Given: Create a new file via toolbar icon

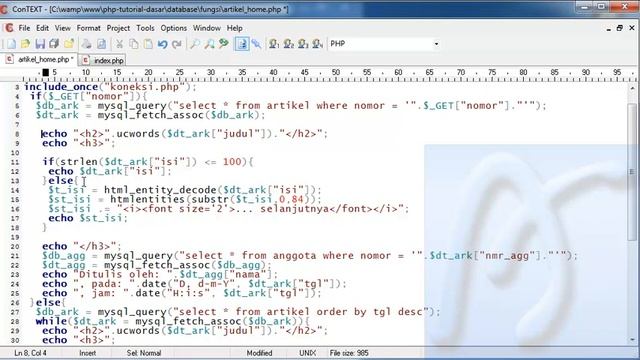Looking at the screenshot, I should click(x=11, y=44).
